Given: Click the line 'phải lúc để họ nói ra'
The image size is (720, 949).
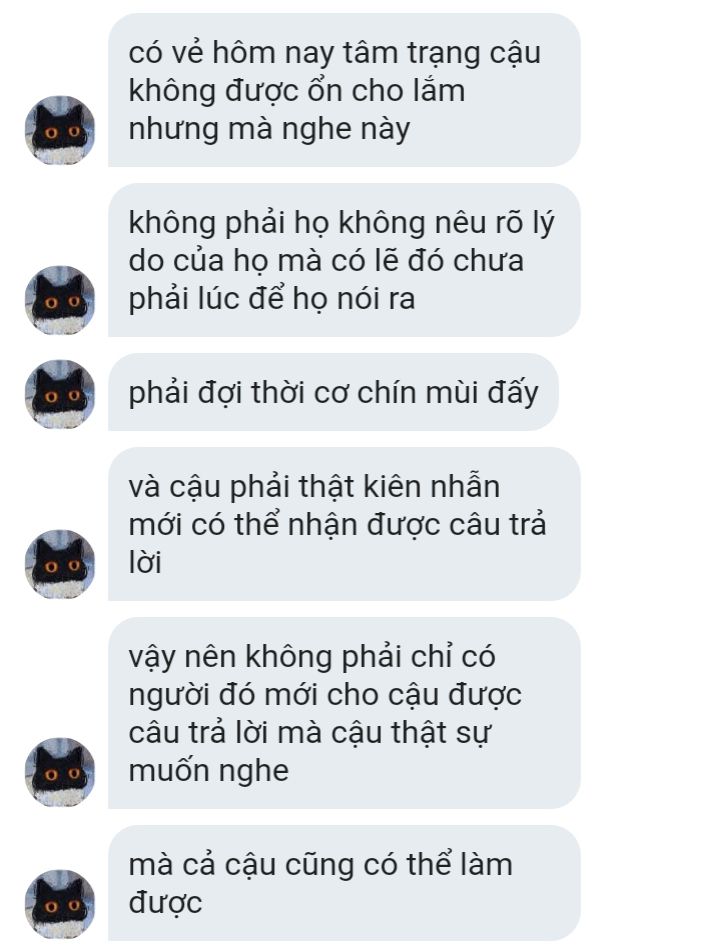Looking at the screenshot, I should click(272, 300).
